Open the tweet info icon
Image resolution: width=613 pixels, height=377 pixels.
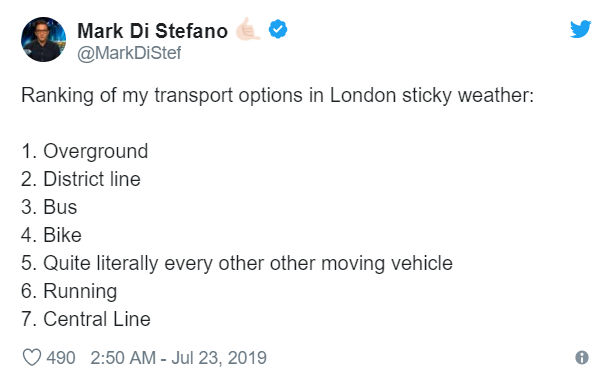pos(582,357)
